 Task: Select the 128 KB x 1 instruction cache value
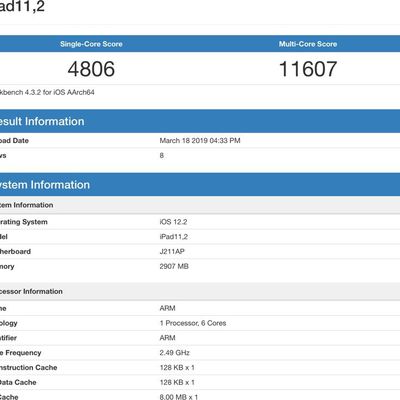(177, 368)
